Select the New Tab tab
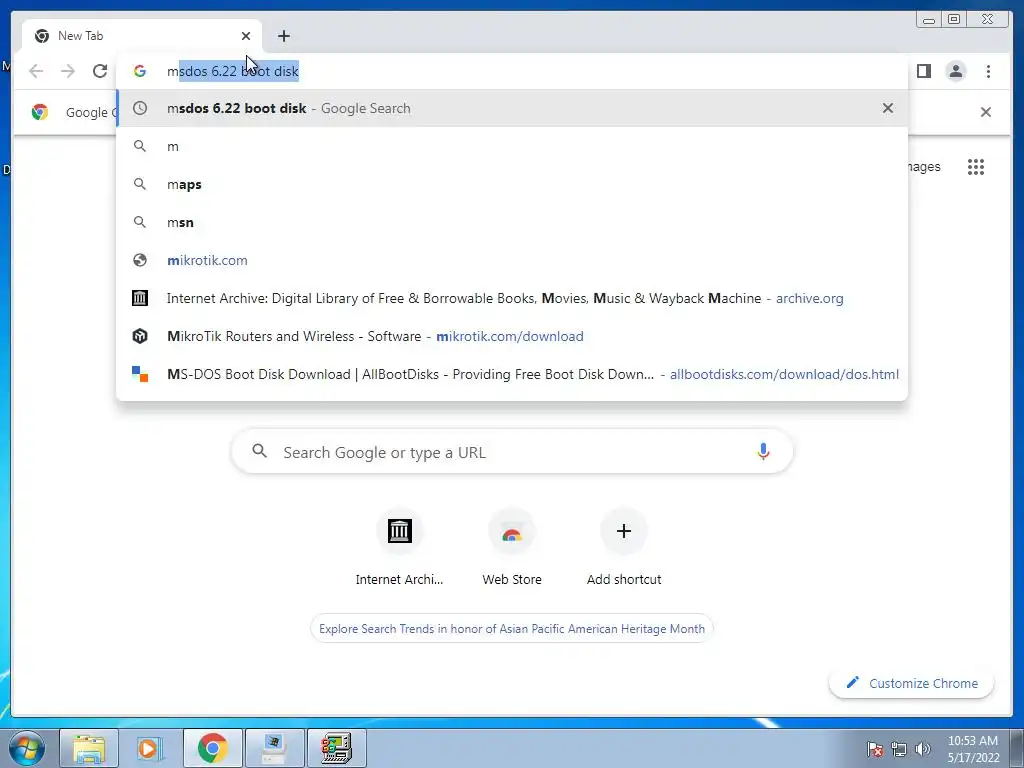 point(142,36)
